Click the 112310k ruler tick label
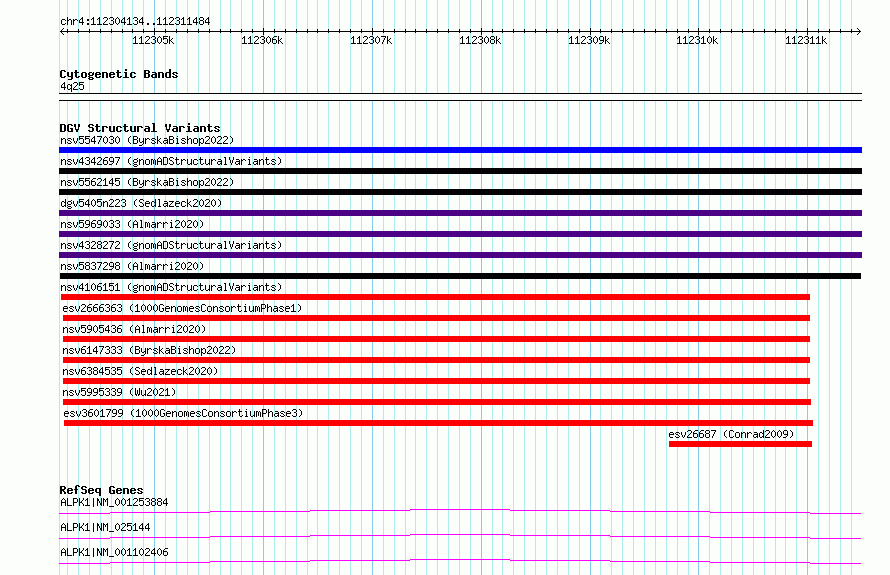The height and width of the screenshot is (575, 890). tap(697, 40)
